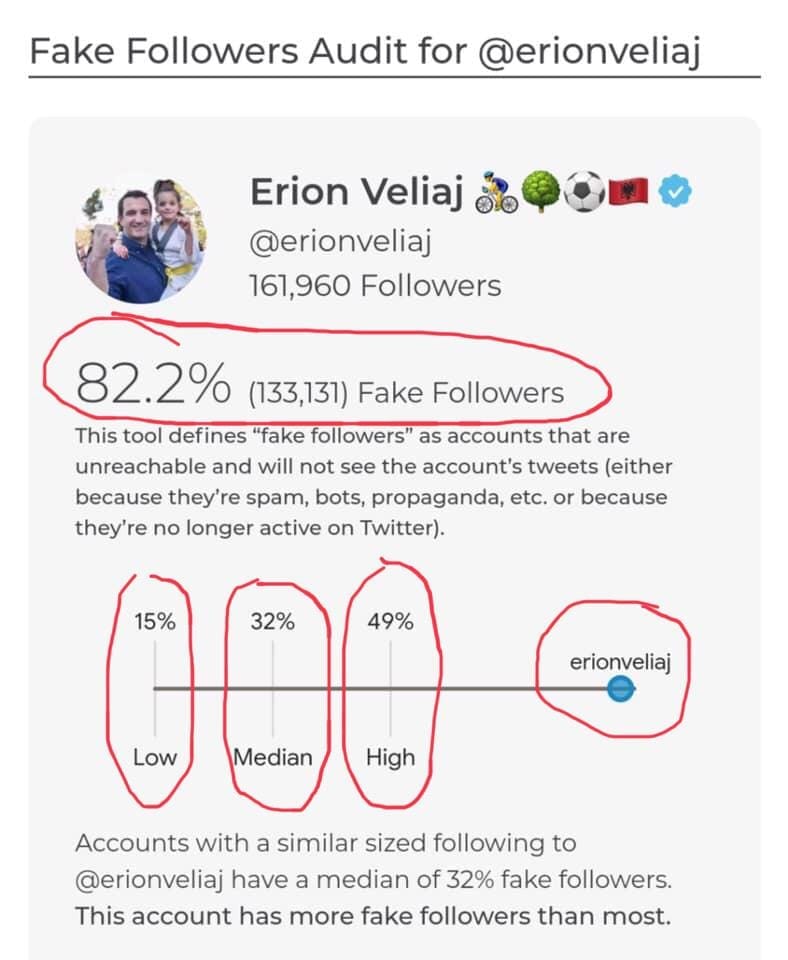
Task: Click the Low label on scale
Action: [x=155, y=758]
